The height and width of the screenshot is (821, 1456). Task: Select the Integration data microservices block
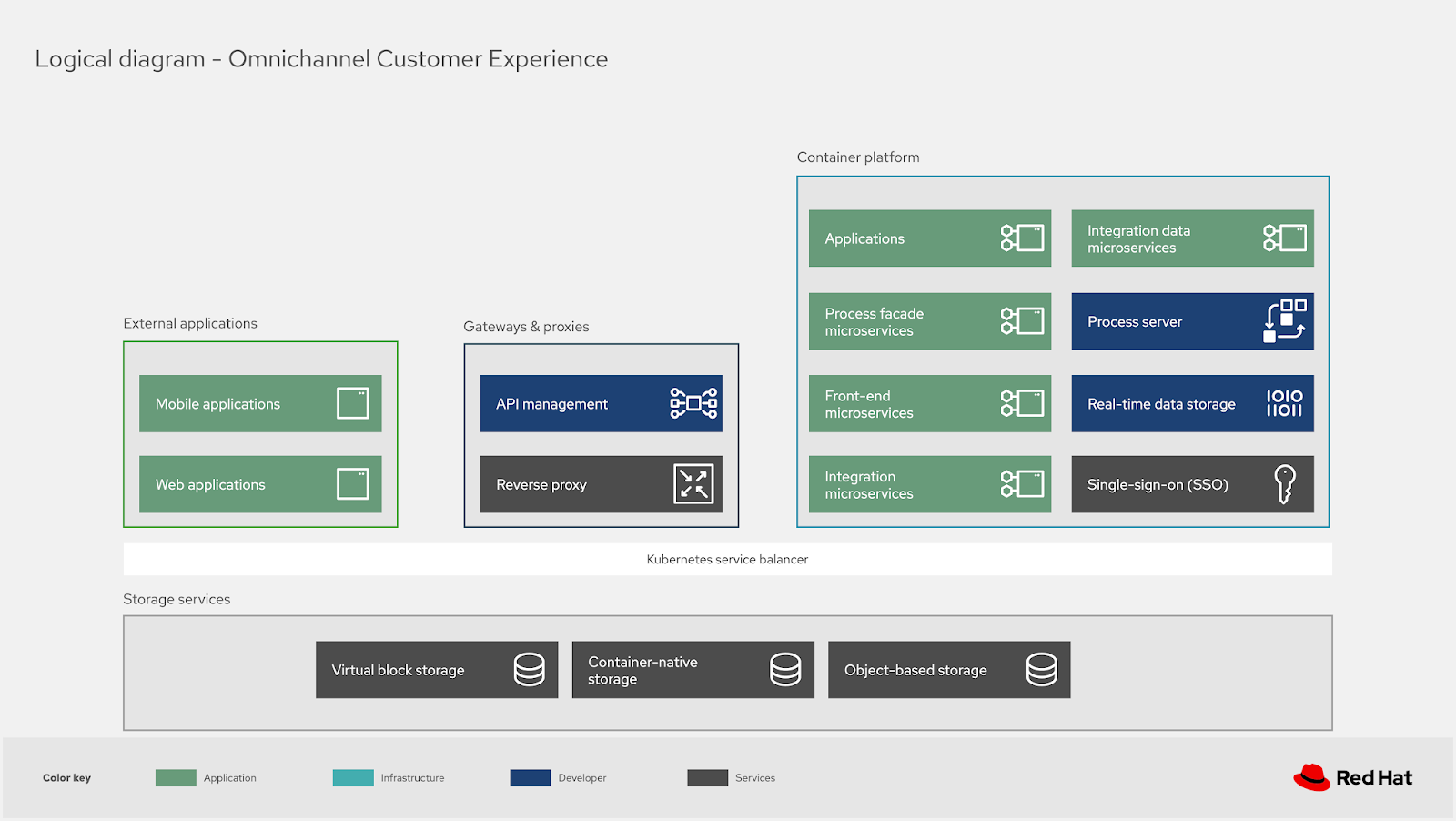(x=1192, y=238)
